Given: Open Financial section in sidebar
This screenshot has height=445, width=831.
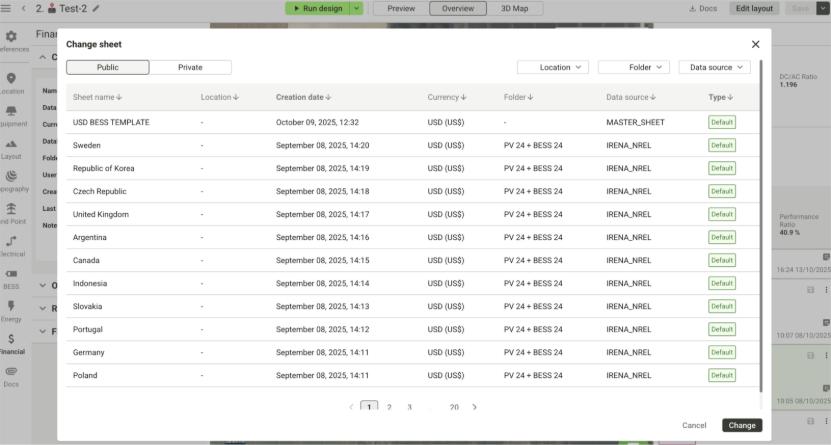Looking at the screenshot, I should [11, 344].
